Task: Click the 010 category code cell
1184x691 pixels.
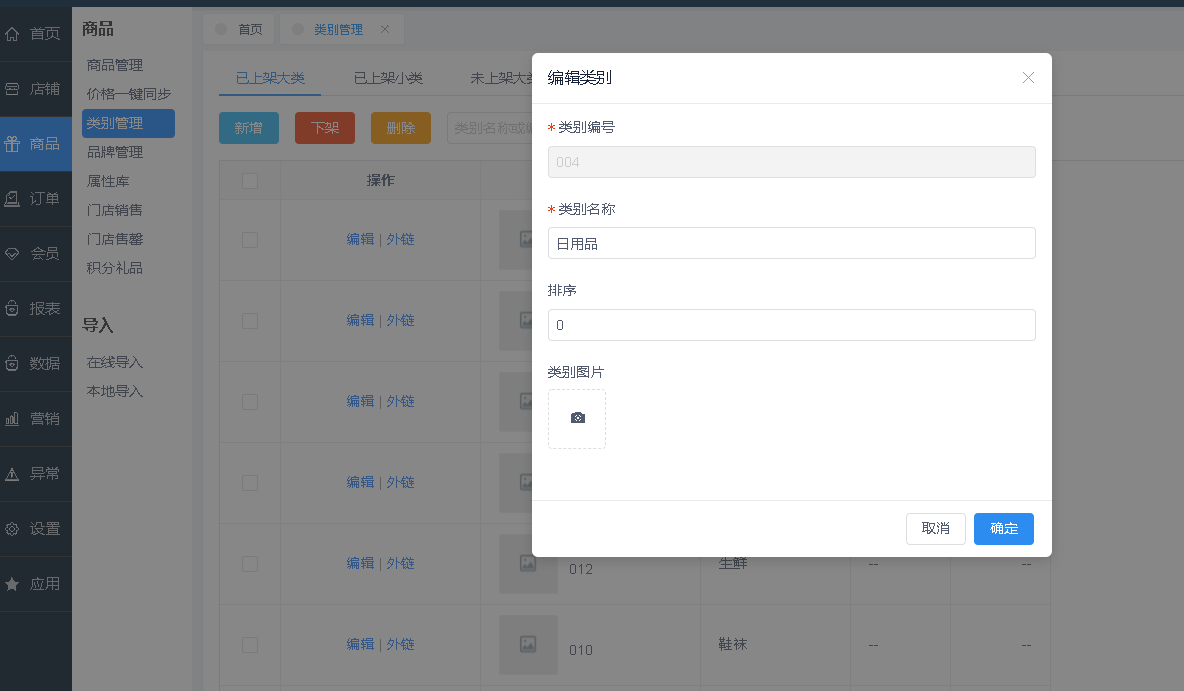Action: (581, 650)
